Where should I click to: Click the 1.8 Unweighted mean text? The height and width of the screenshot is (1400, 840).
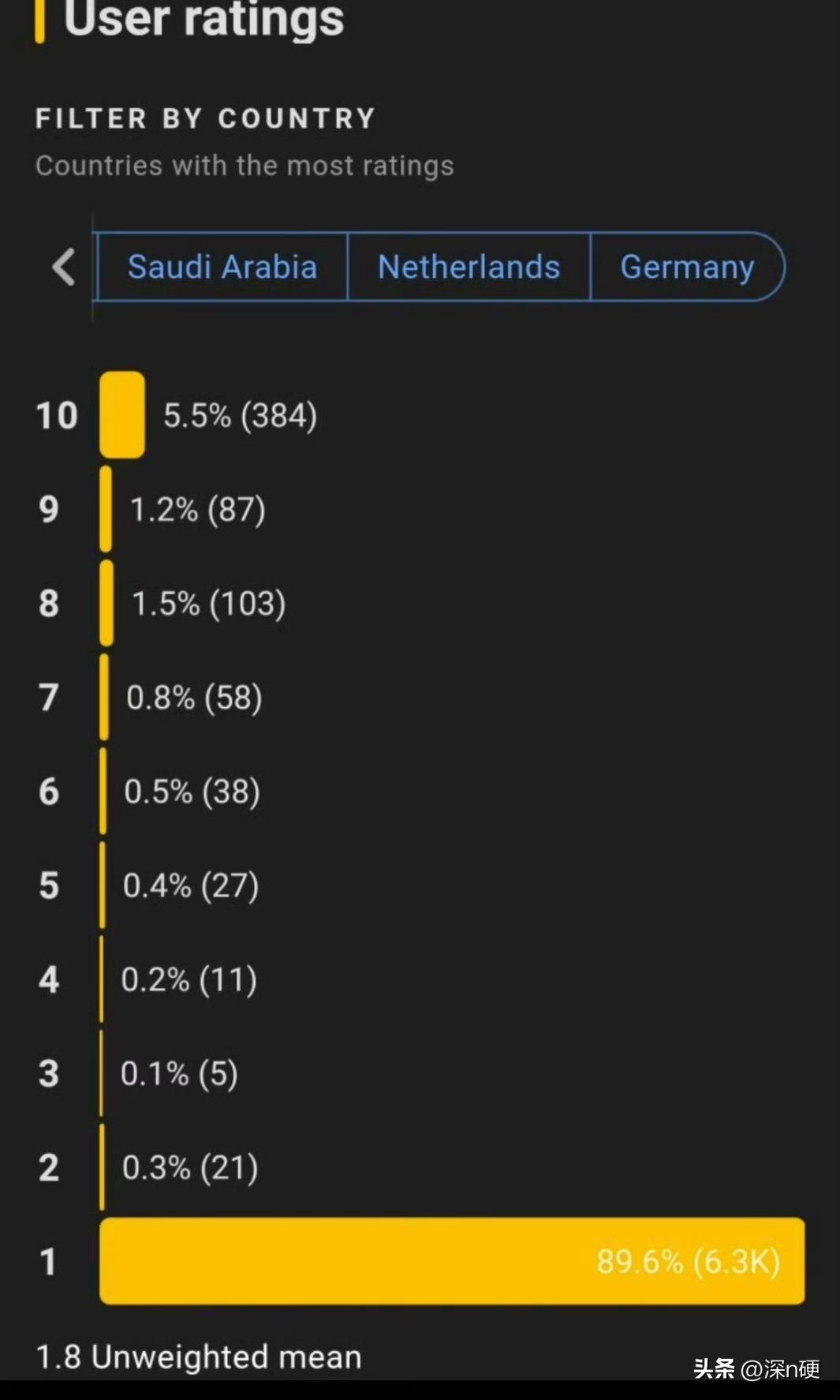199,1357
